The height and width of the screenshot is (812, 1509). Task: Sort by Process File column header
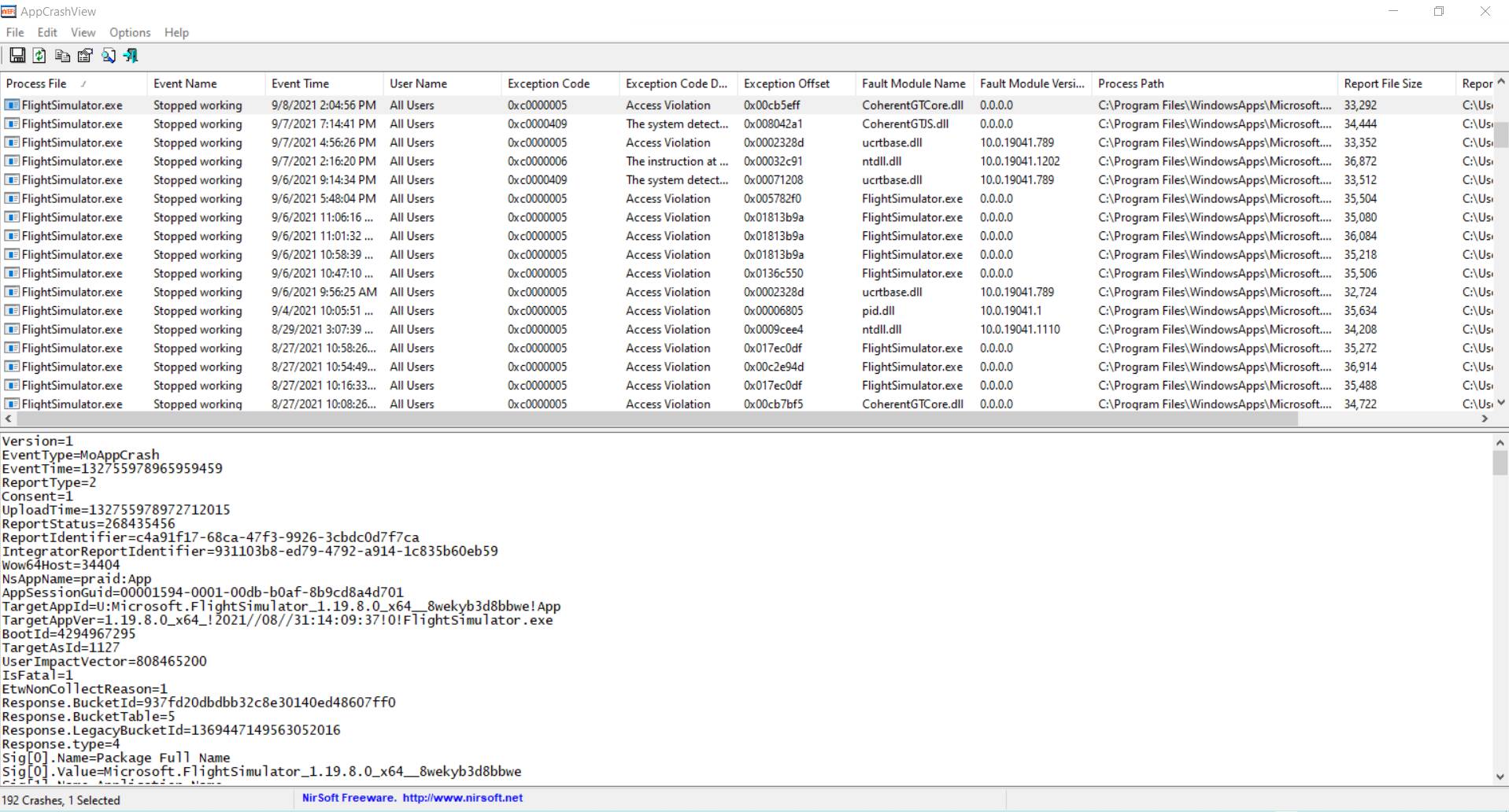[74, 83]
